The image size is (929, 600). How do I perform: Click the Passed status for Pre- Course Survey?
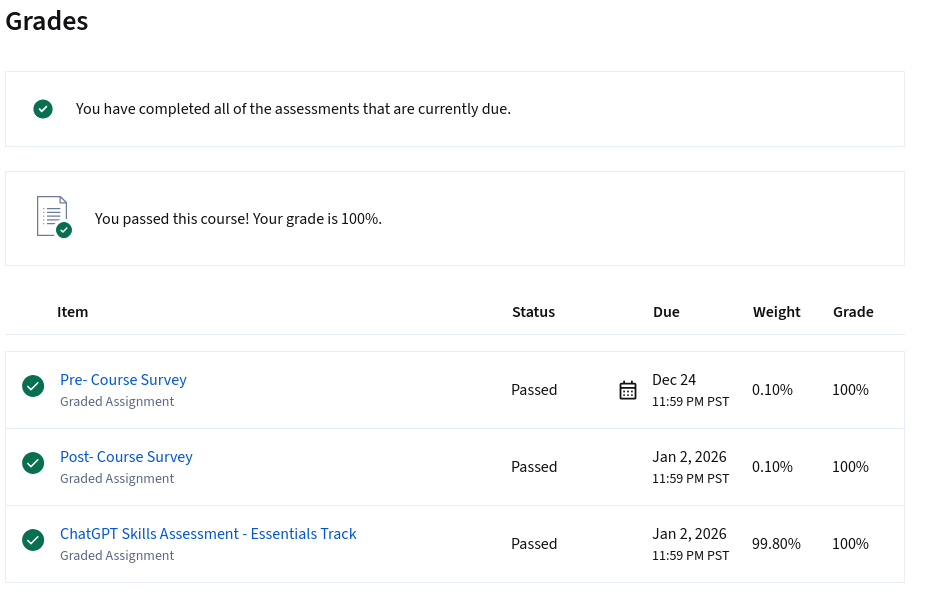tap(534, 390)
